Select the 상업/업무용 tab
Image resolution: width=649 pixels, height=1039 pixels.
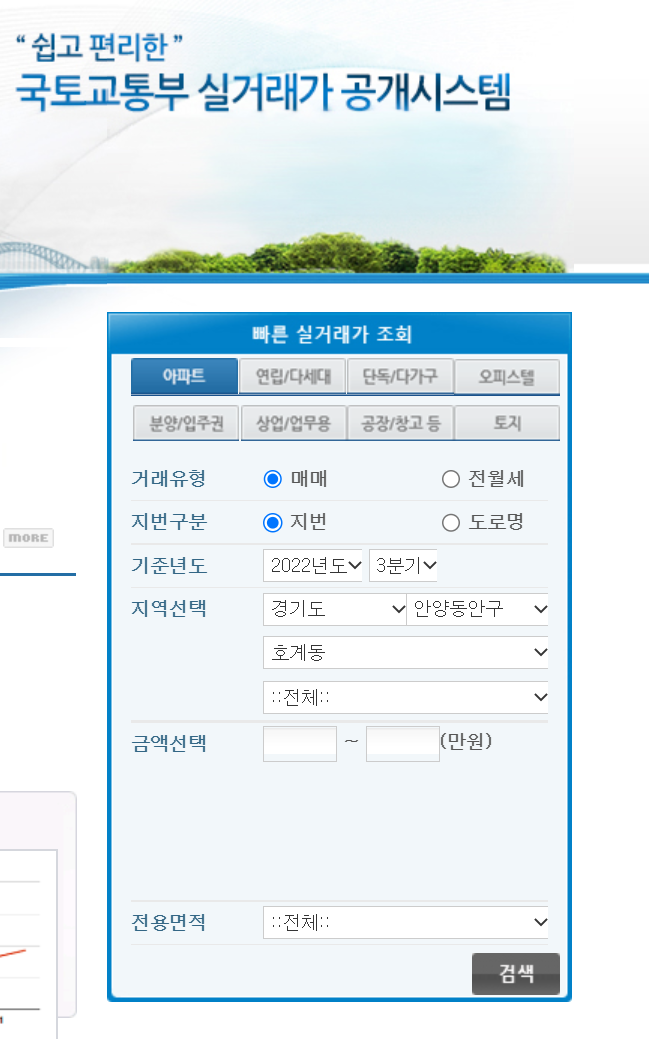tap(293, 423)
